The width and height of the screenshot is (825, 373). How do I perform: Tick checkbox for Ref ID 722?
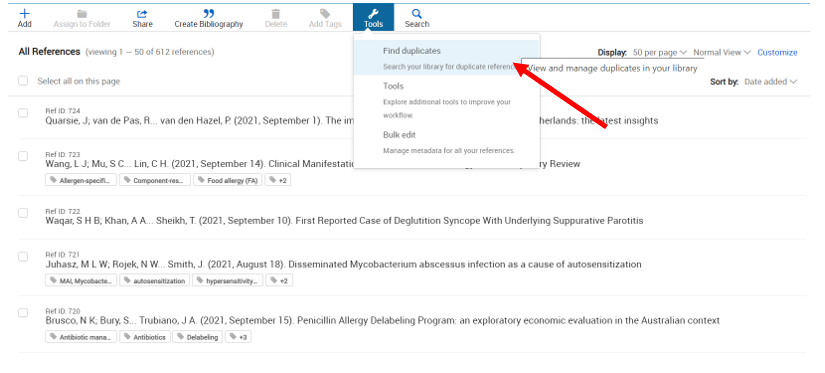pos(23,213)
